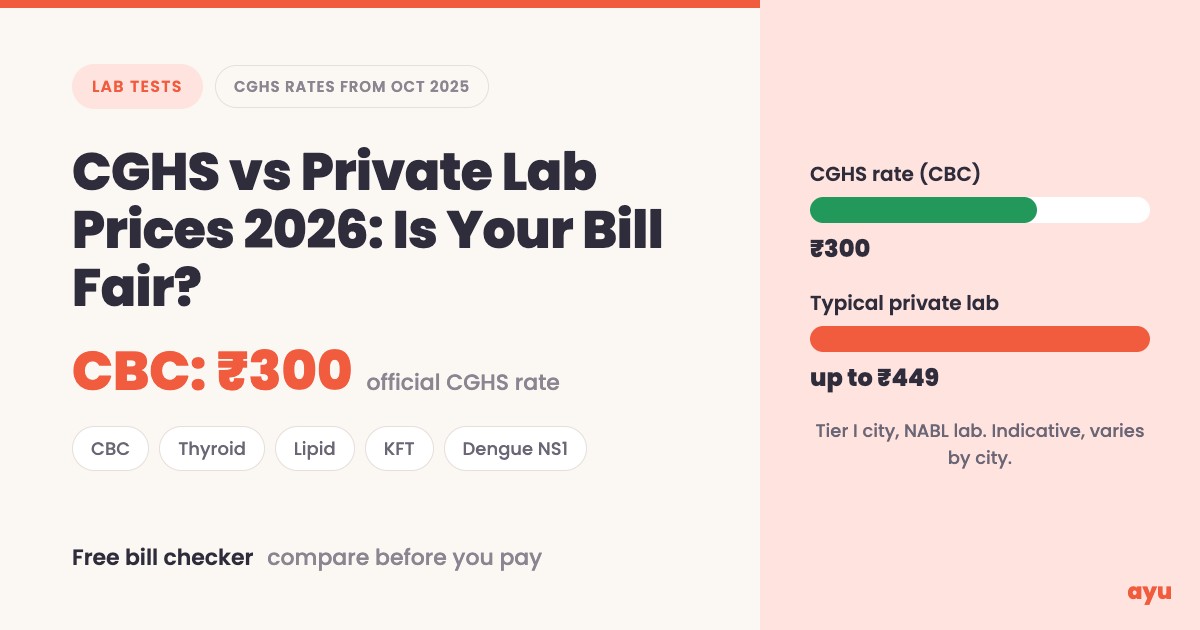Click the orange private lab bar
1200x630 pixels.
(x=980, y=339)
